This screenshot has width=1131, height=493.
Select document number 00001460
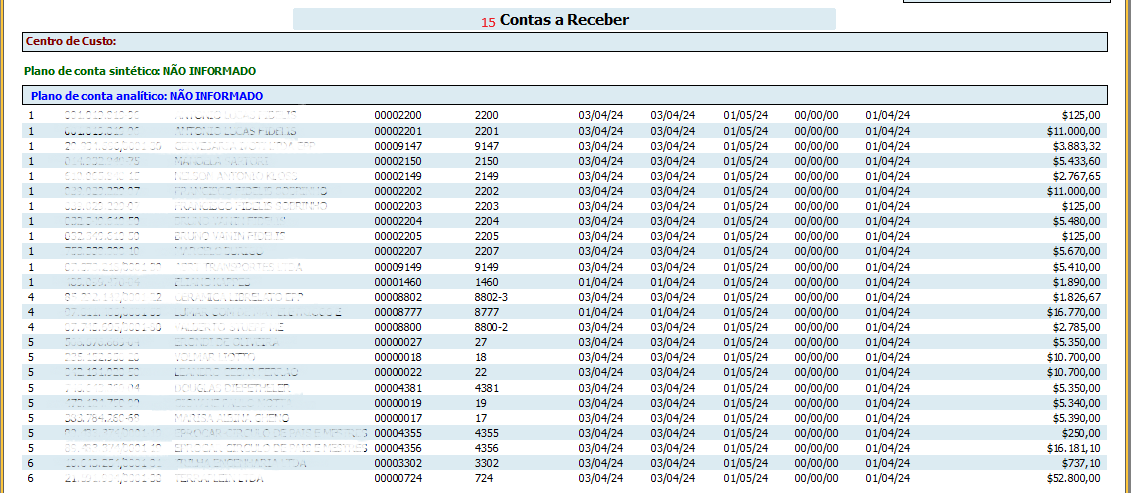pyautogui.click(x=397, y=282)
